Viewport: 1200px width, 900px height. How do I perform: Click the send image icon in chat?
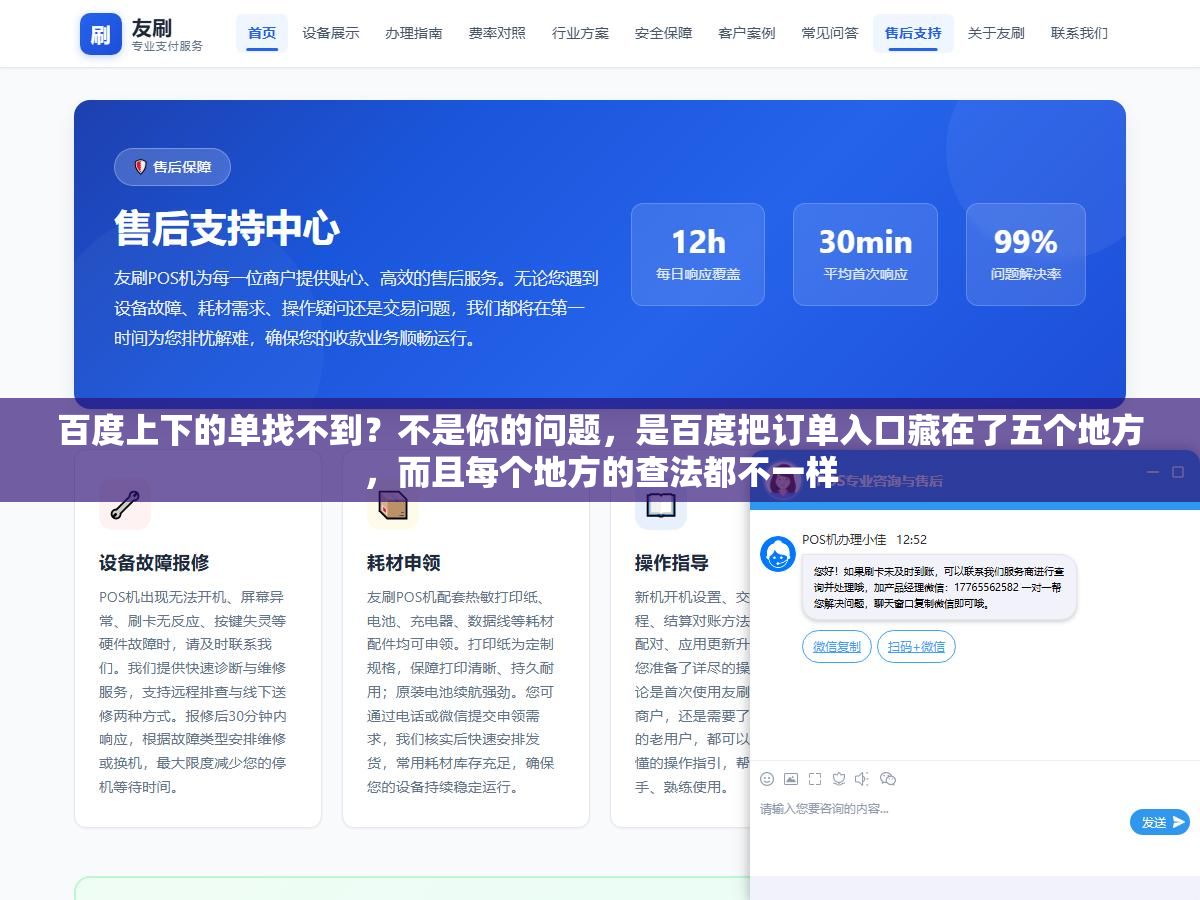click(791, 779)
